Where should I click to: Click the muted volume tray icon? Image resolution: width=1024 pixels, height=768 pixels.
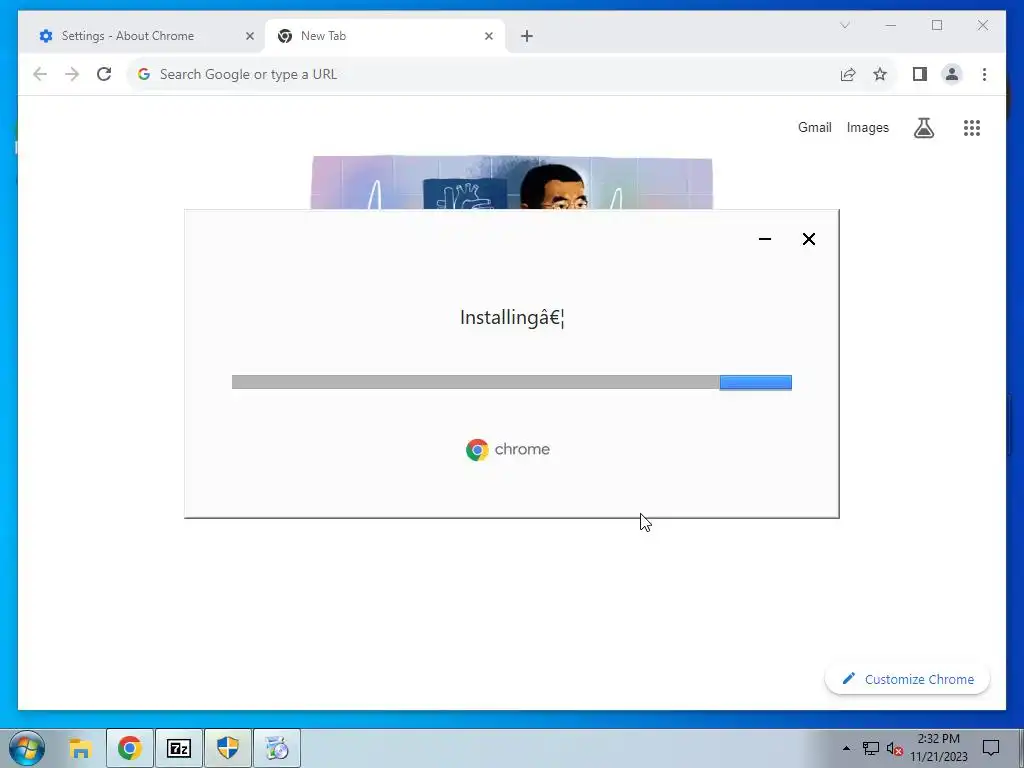point(894,748)
